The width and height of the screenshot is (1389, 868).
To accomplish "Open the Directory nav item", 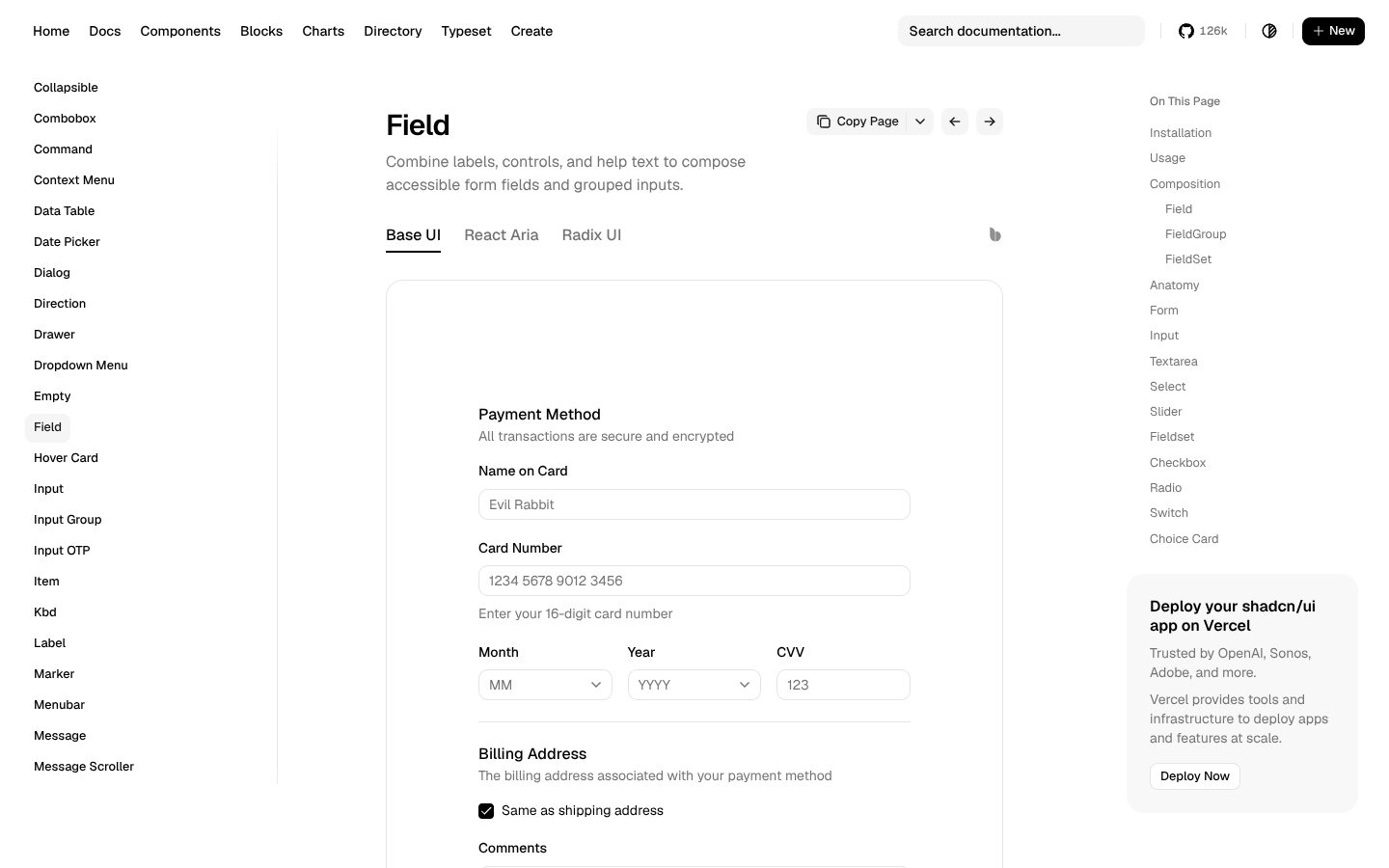I will click(x=393, y=31).
